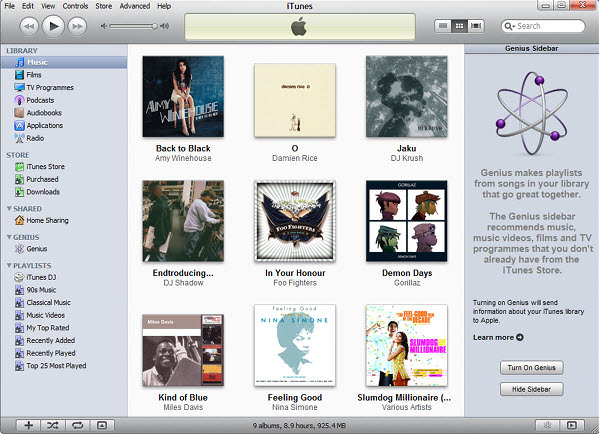The height and width of the screenshot is (434, 599).
Task: Select the Damien Rice O album cover
Action: 295,100
